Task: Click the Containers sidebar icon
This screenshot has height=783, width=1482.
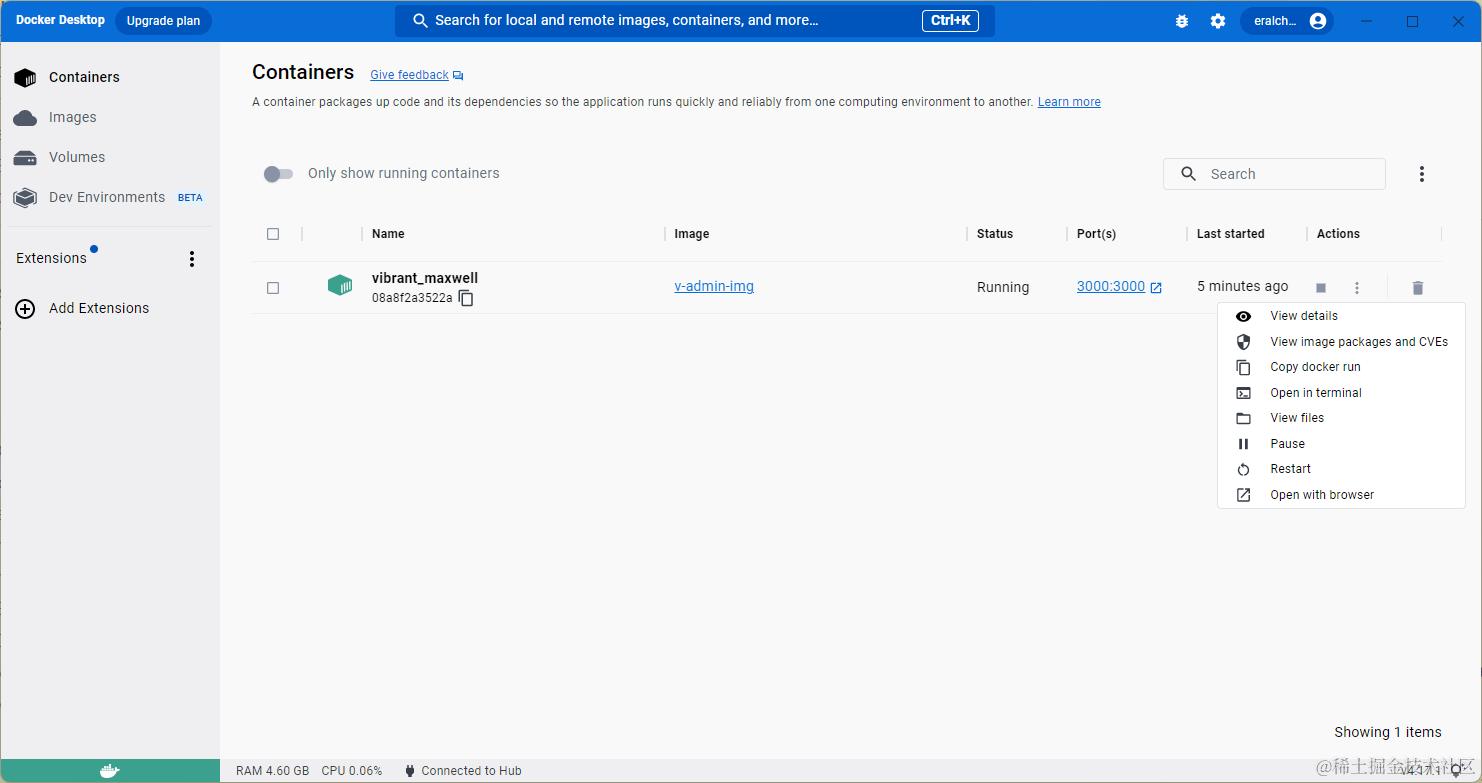Action: (x=25, y=77)
